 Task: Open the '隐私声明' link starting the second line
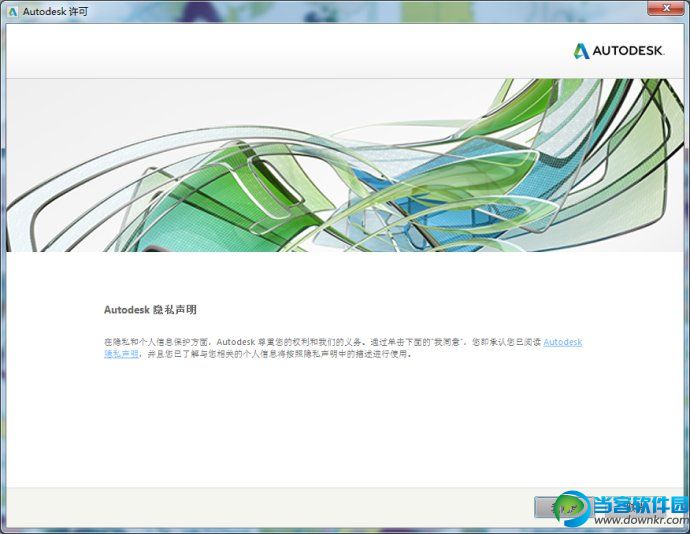point(121,354)
